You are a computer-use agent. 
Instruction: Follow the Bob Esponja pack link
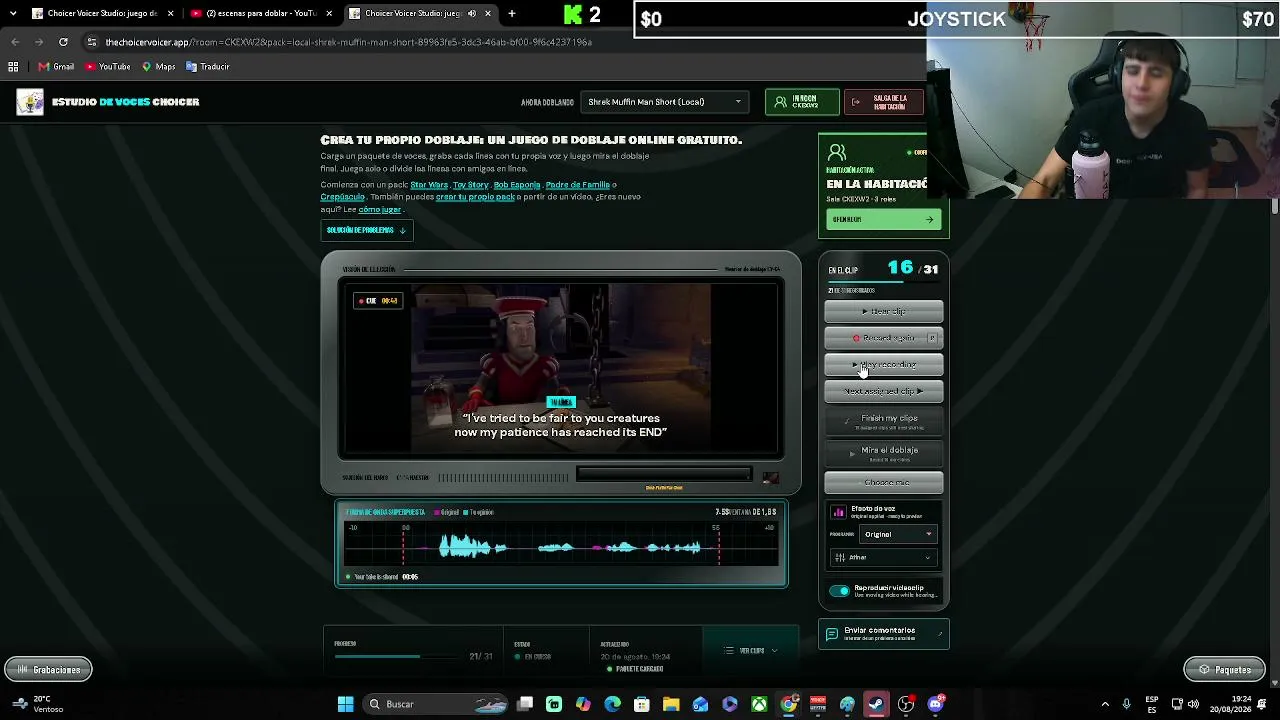[517, 185]
